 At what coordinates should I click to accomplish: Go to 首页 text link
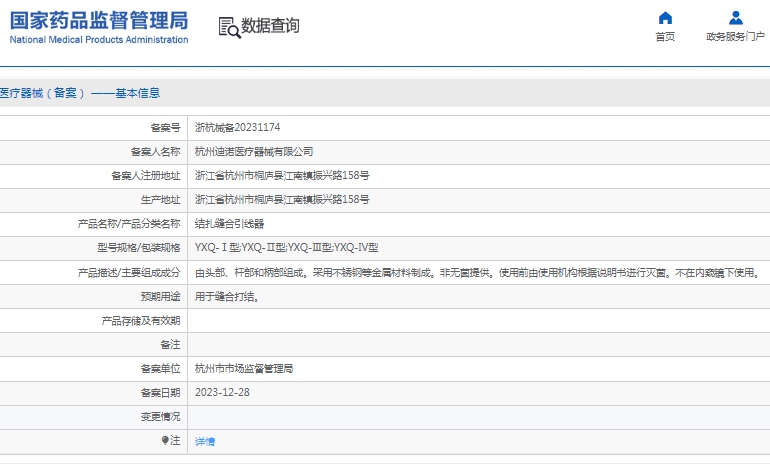tap(665, 37)
